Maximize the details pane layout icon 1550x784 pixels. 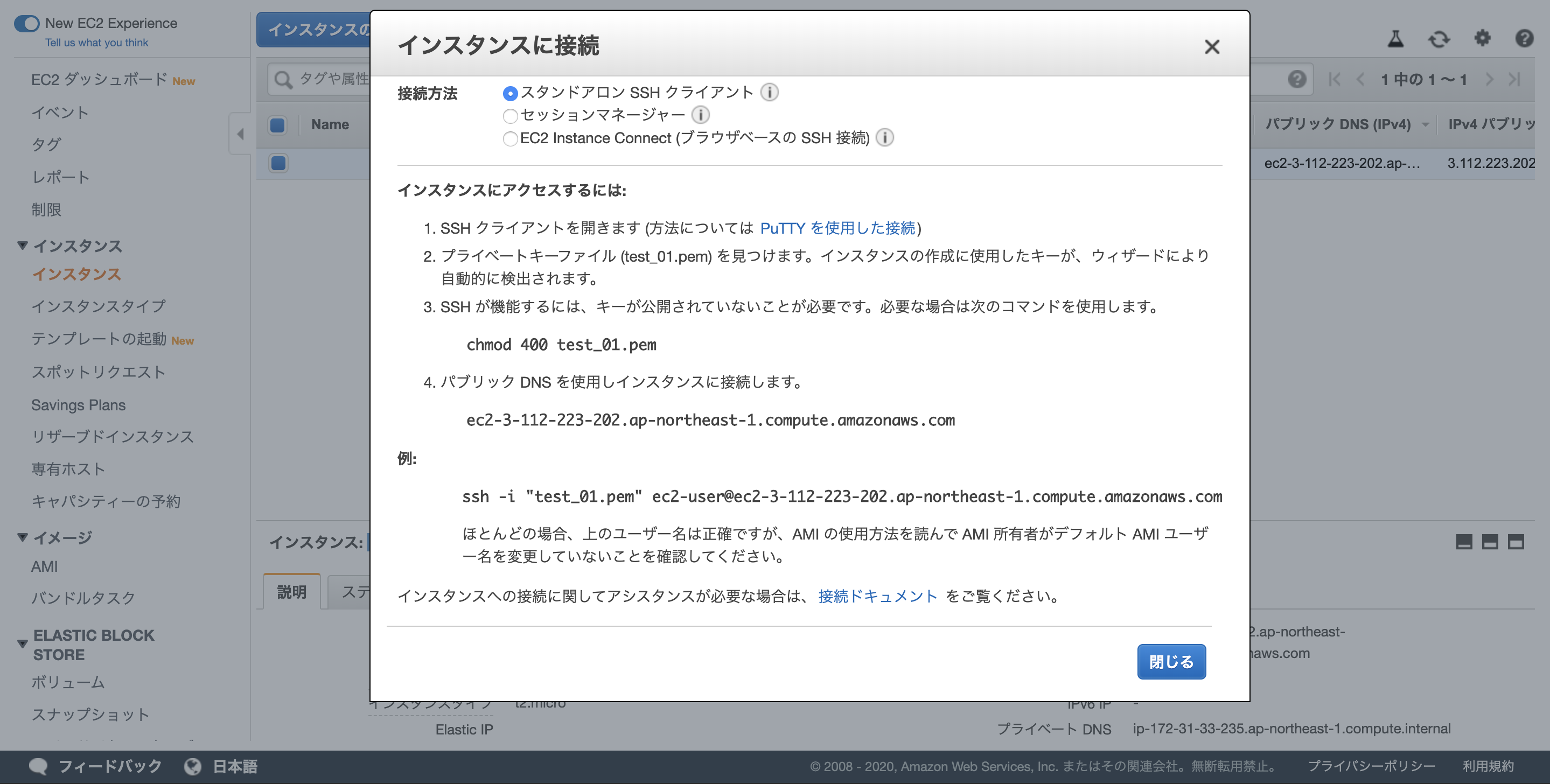(1515, 542)
